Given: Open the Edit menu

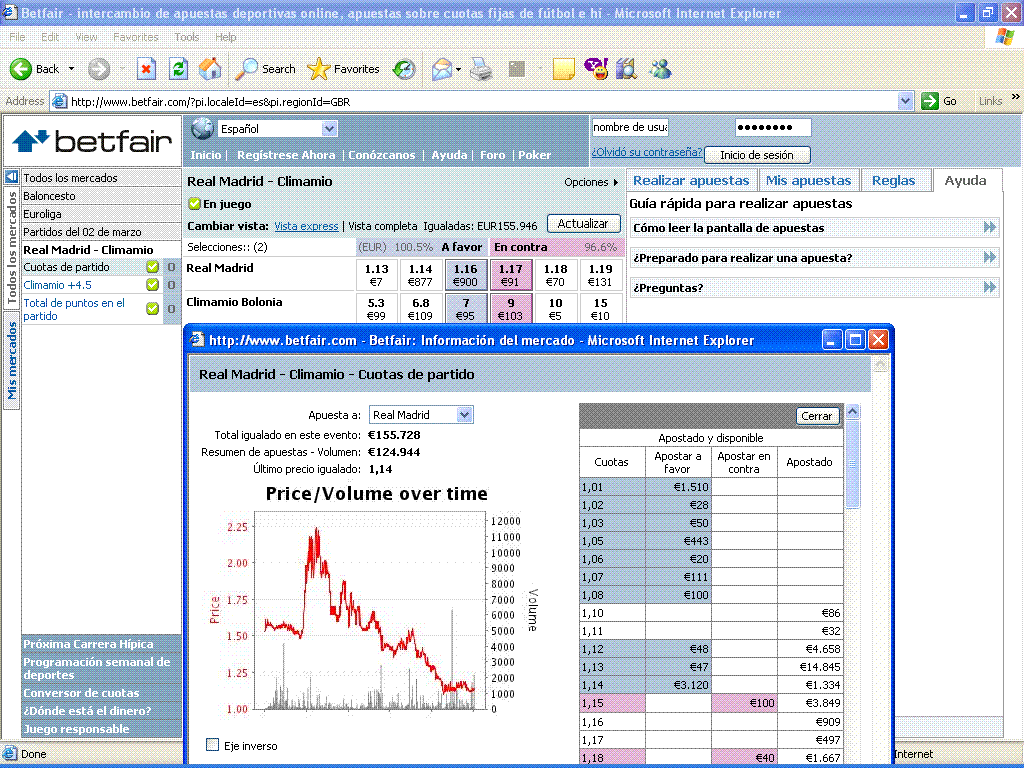Looking at the screenshot, I should tap(50, 37).
